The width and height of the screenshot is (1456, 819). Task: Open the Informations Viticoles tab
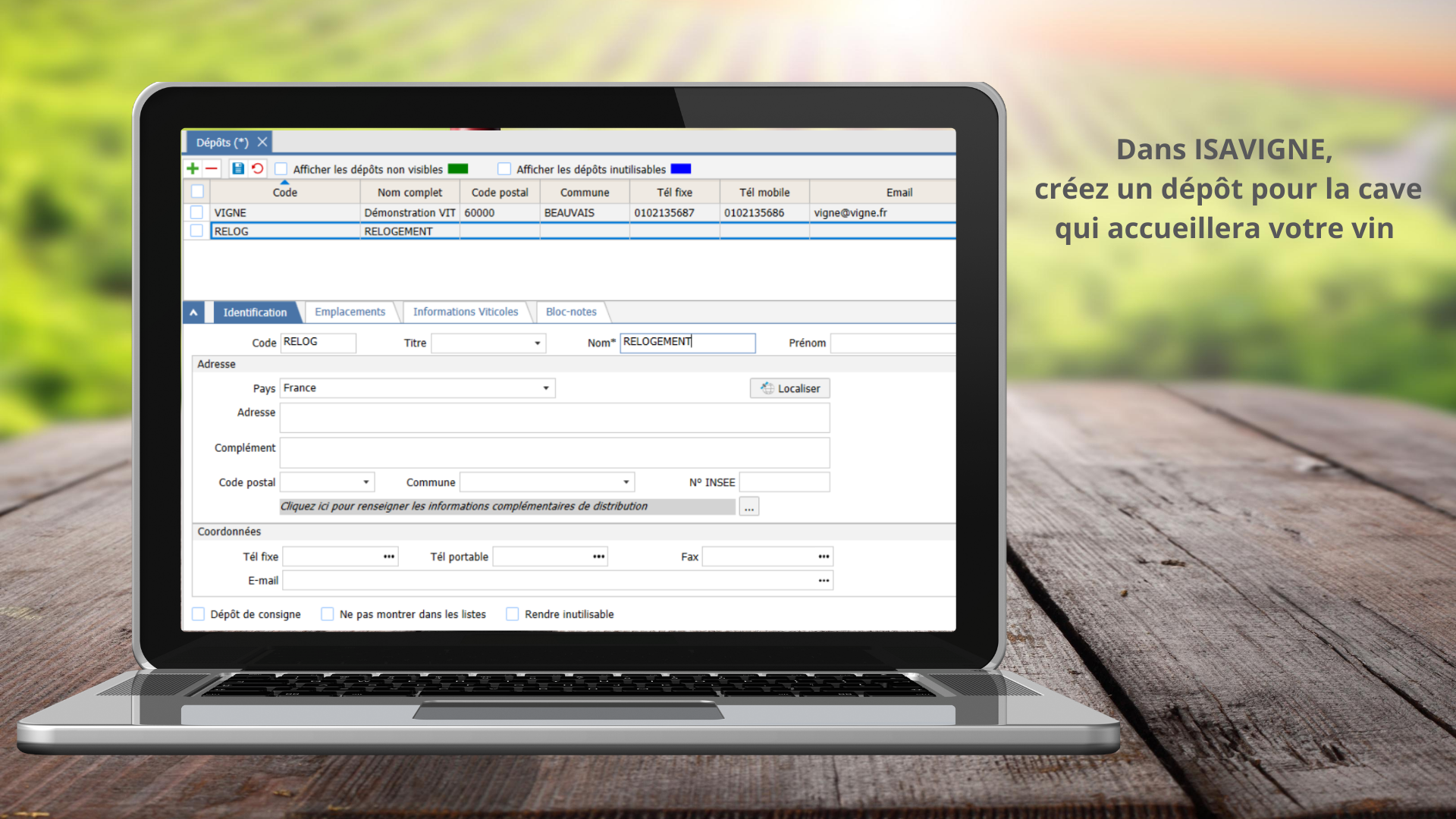(466, 312)
